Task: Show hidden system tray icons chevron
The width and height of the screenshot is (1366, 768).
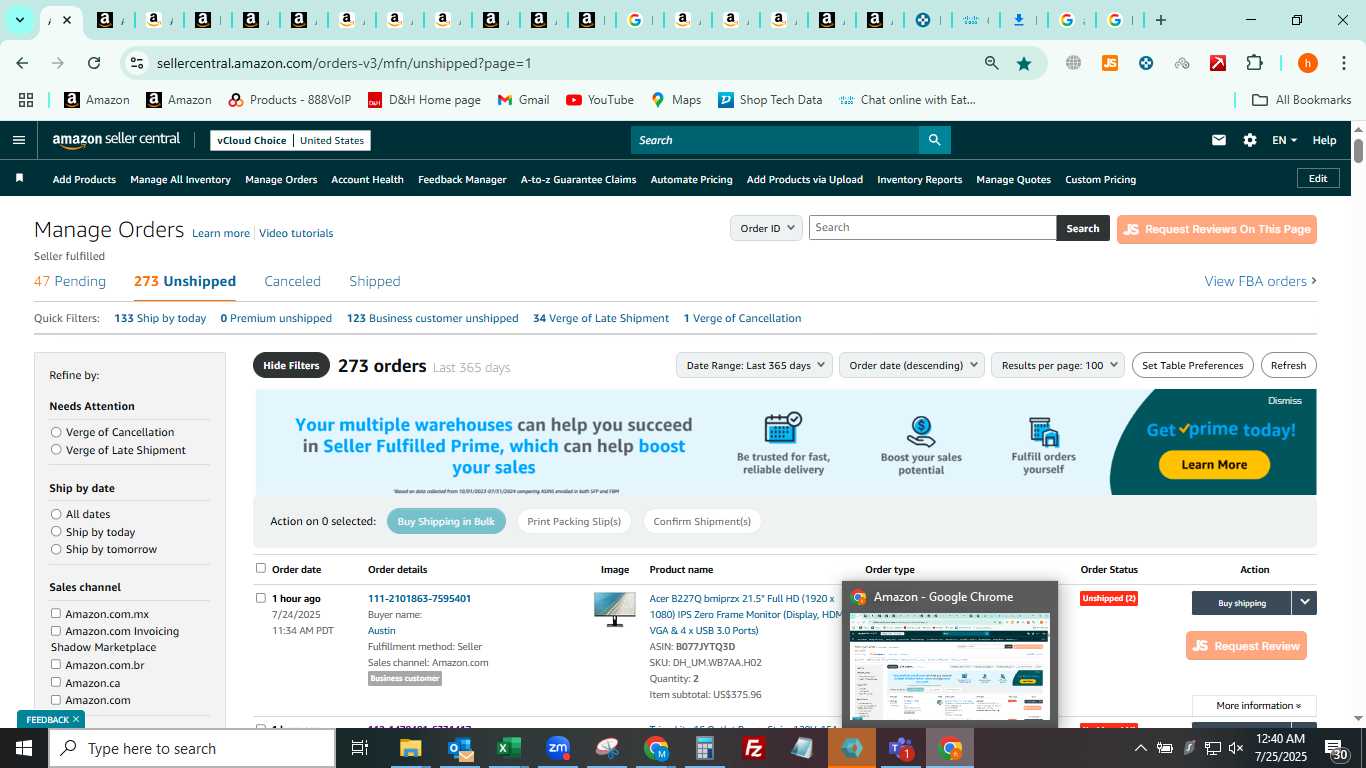Action: coord(1140,748)
